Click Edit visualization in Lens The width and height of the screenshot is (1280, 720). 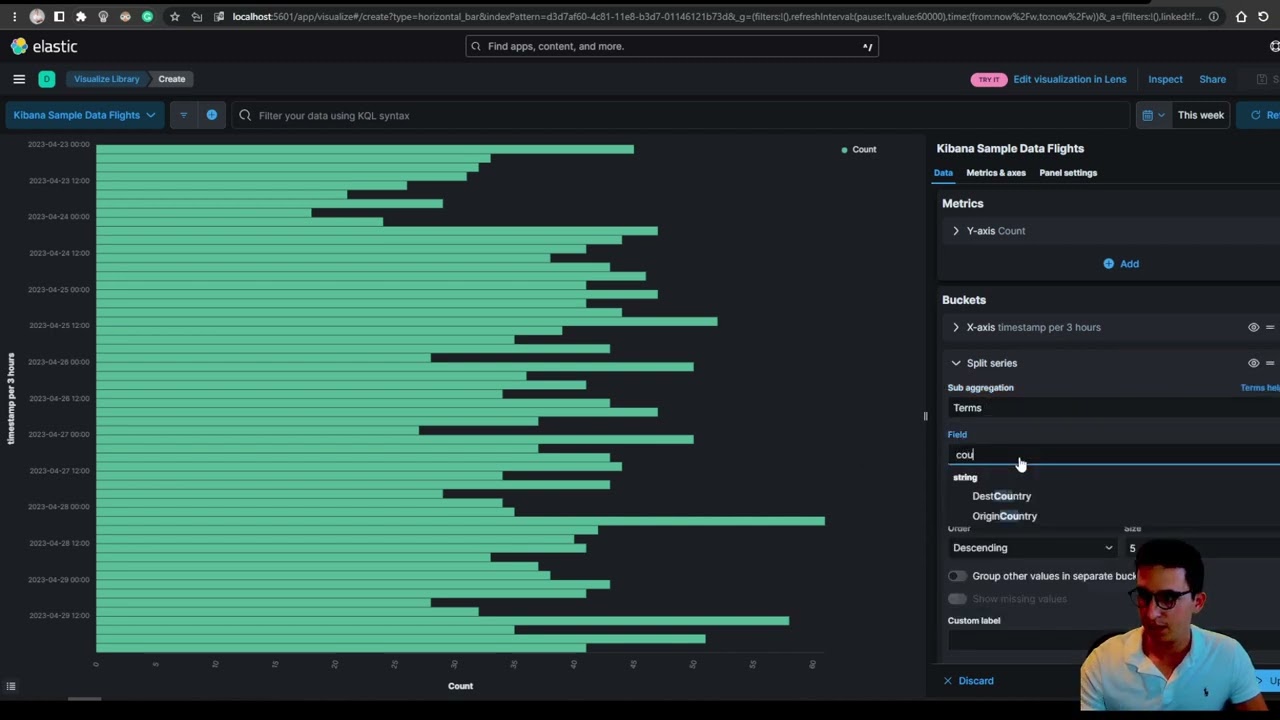[x=1070, y=79]
